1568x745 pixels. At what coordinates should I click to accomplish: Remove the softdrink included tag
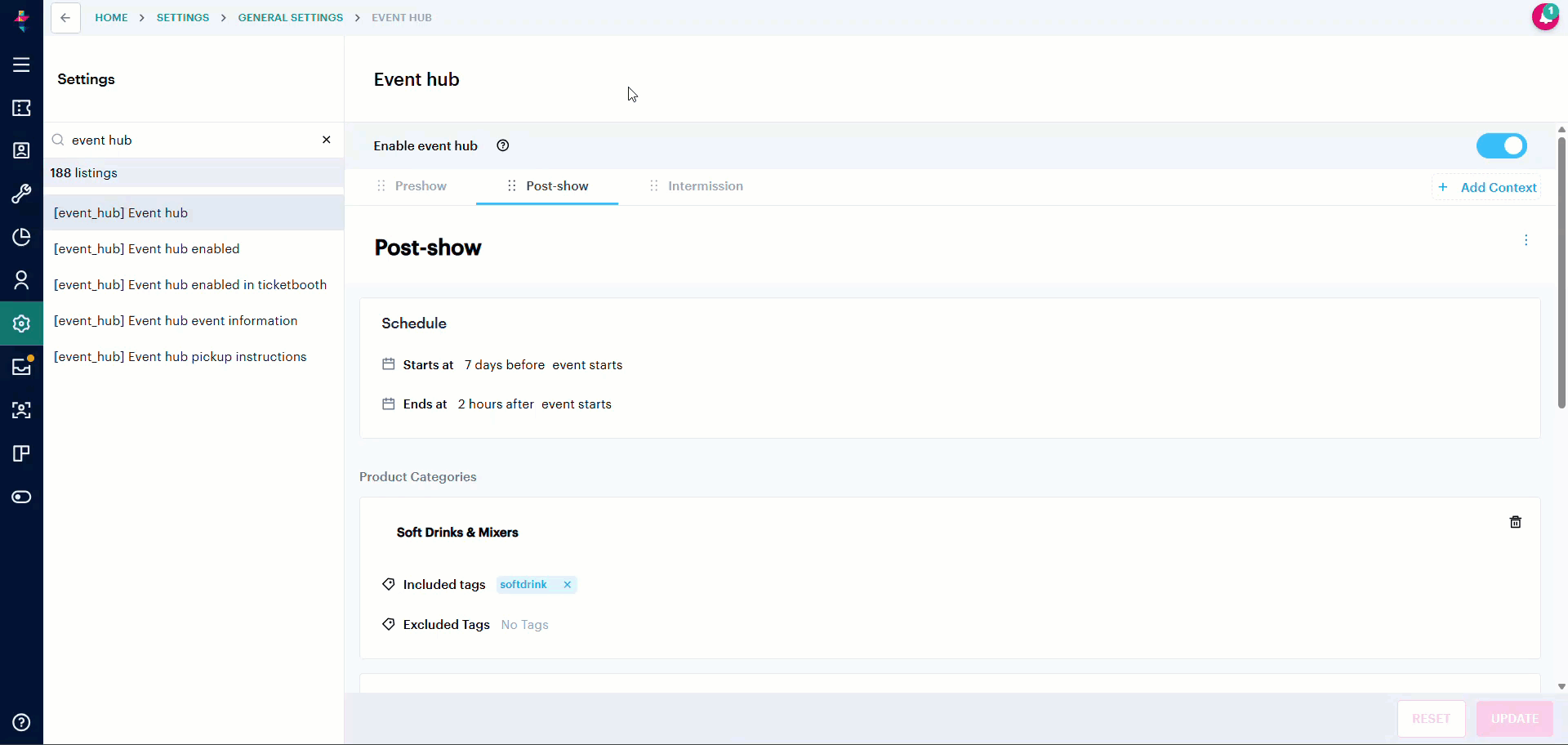pyautogui.click(x=567, y=585)
